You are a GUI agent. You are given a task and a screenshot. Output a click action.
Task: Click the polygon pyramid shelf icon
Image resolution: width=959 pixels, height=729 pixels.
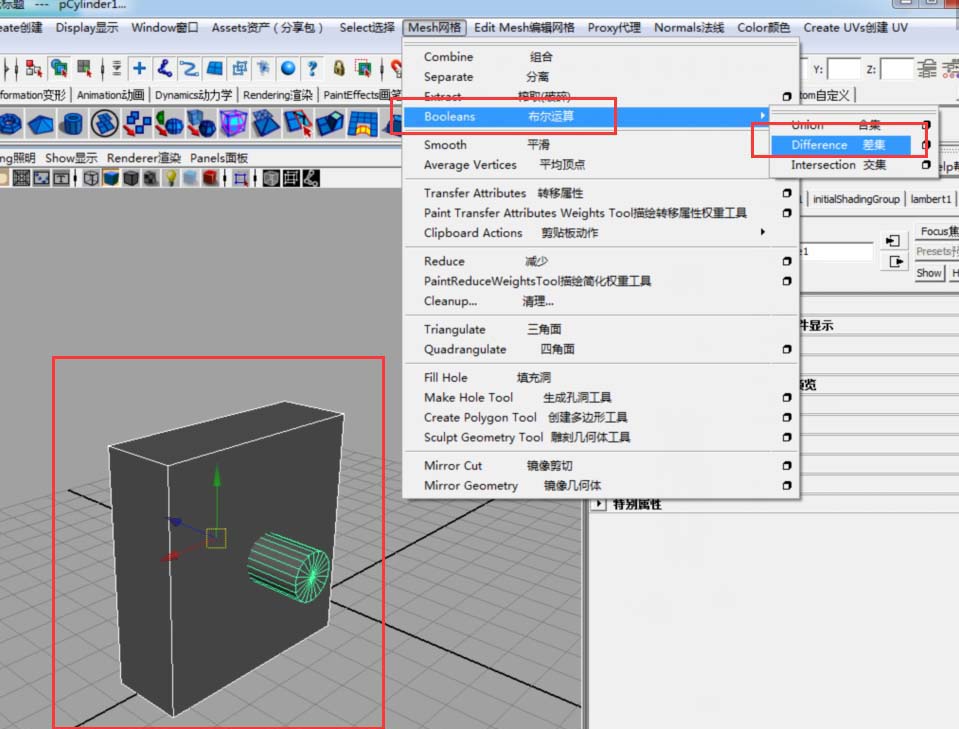41,124
